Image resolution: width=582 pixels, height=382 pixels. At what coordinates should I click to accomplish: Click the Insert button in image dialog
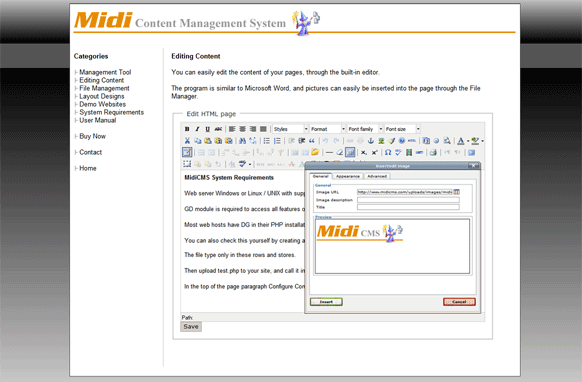point(326,302)
